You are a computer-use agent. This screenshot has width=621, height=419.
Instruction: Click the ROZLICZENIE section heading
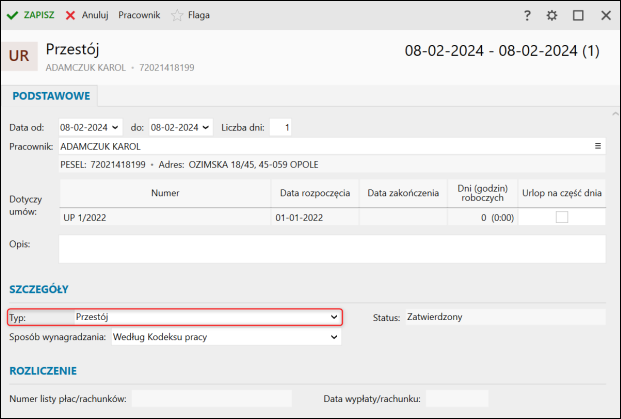(43, 371)
